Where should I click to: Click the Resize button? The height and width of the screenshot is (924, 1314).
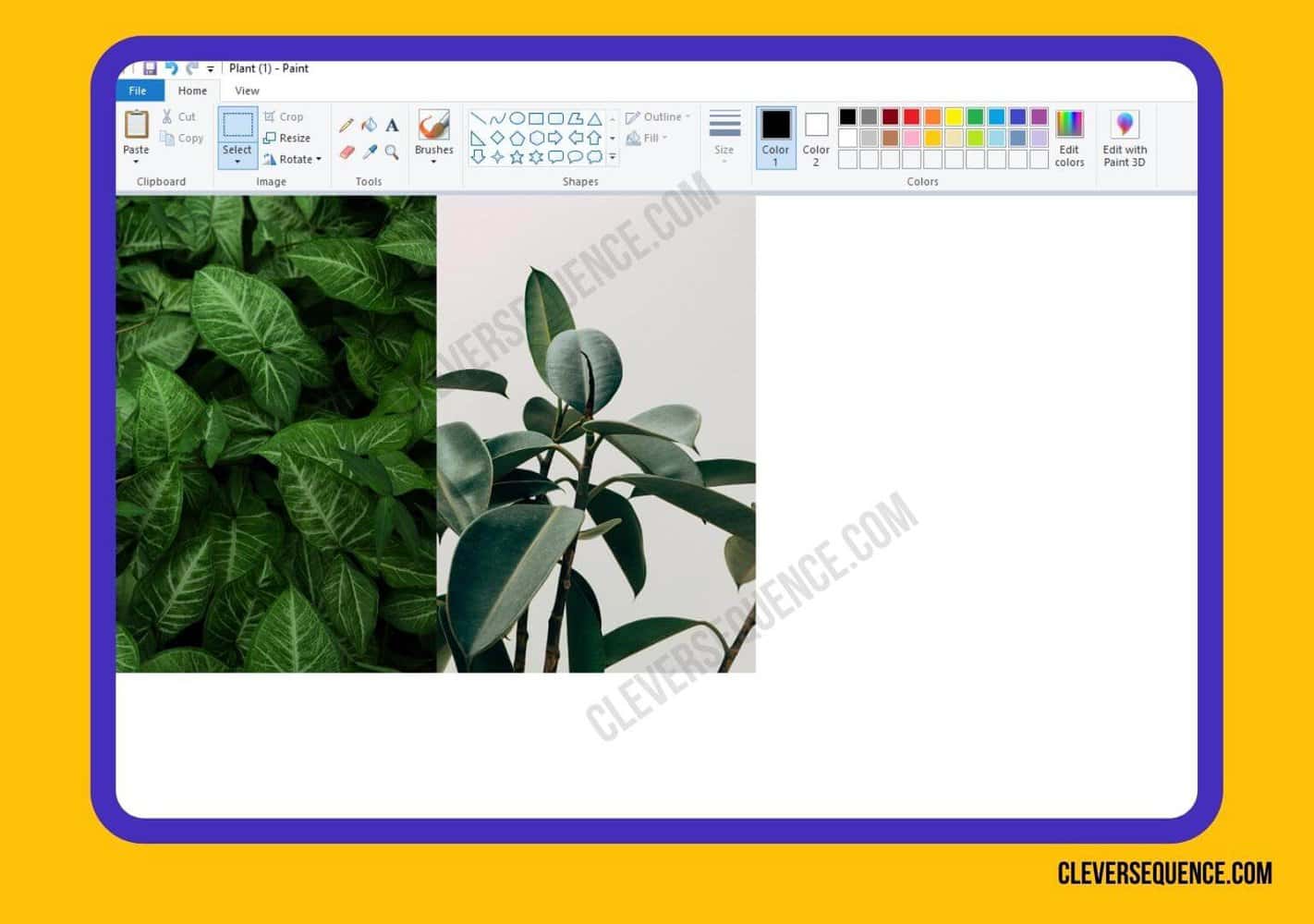point(289,138)
